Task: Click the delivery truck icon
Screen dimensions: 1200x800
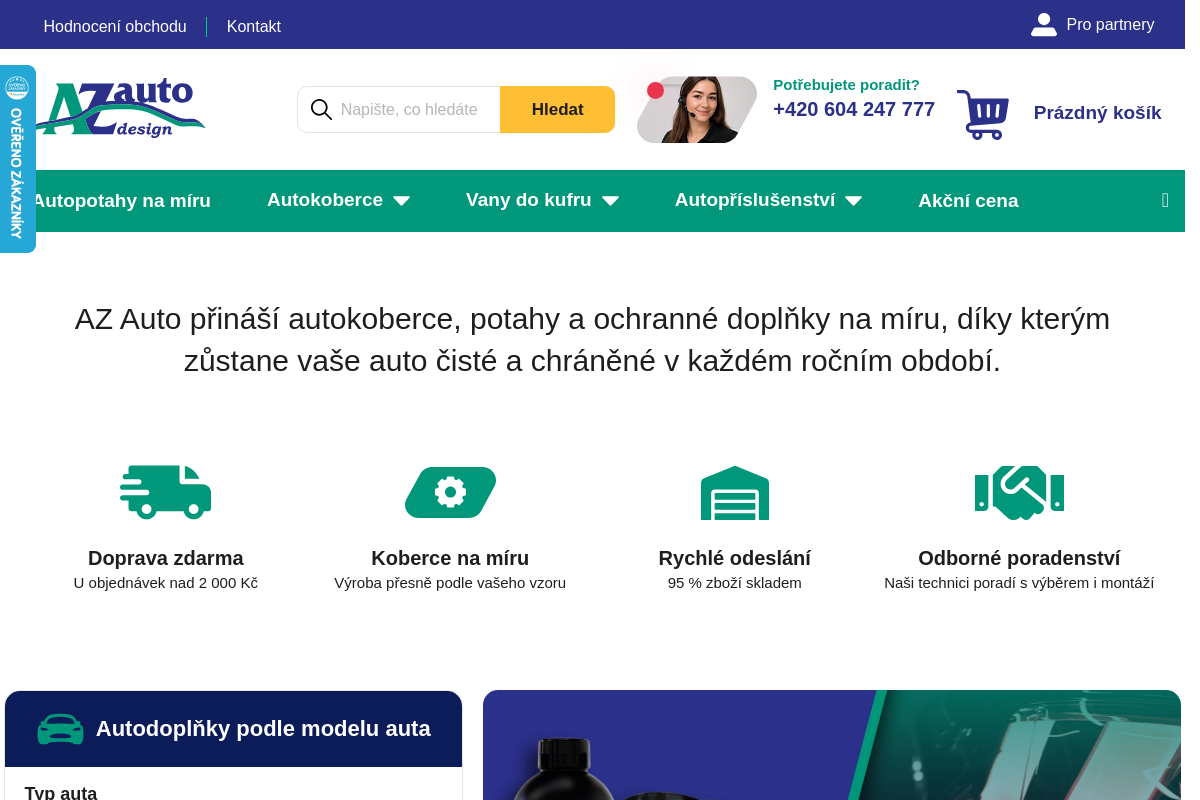Action: coord(166,492)
